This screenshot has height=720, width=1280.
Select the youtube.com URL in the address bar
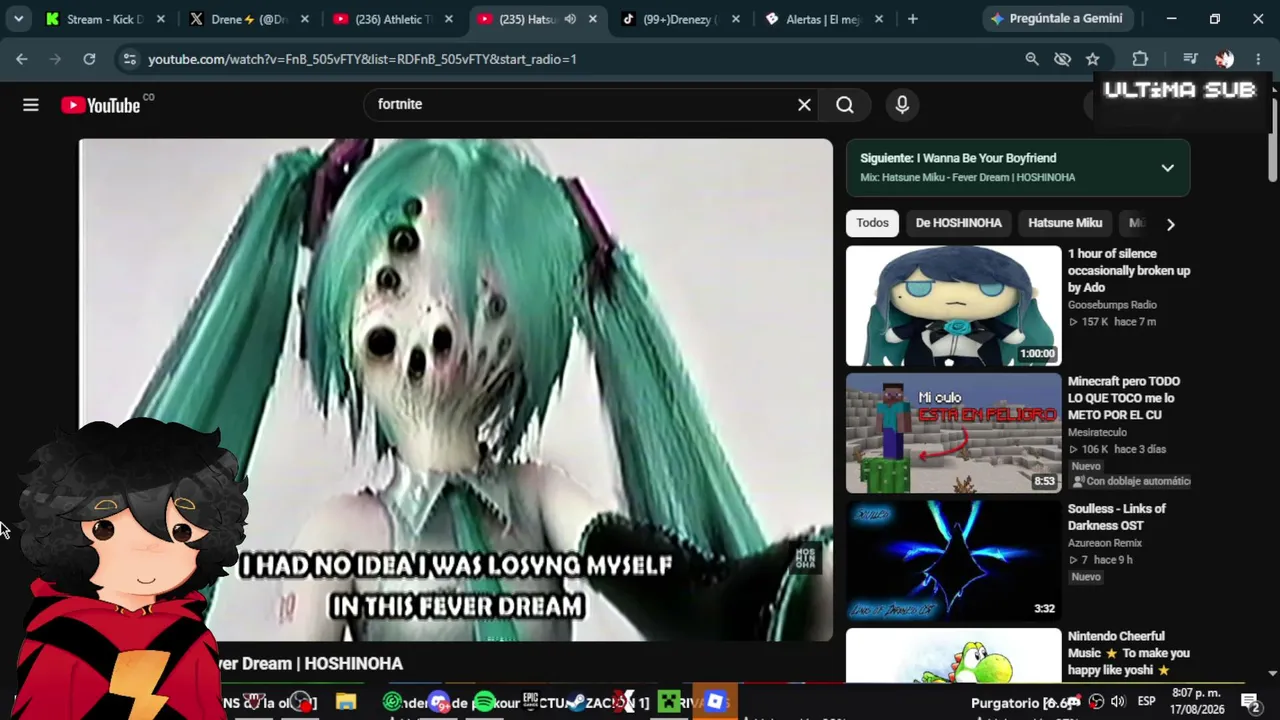click(x=362, y=59)
